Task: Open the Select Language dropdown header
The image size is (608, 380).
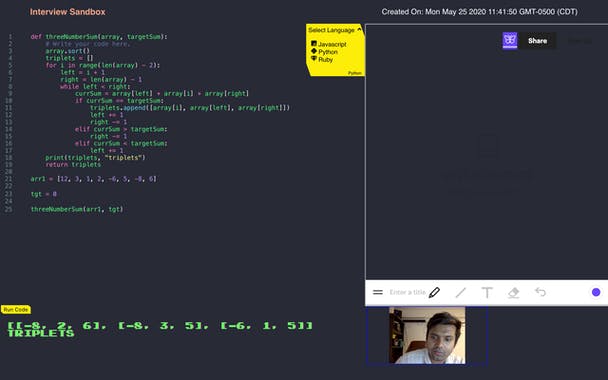Action: click(x=335, y=30)
